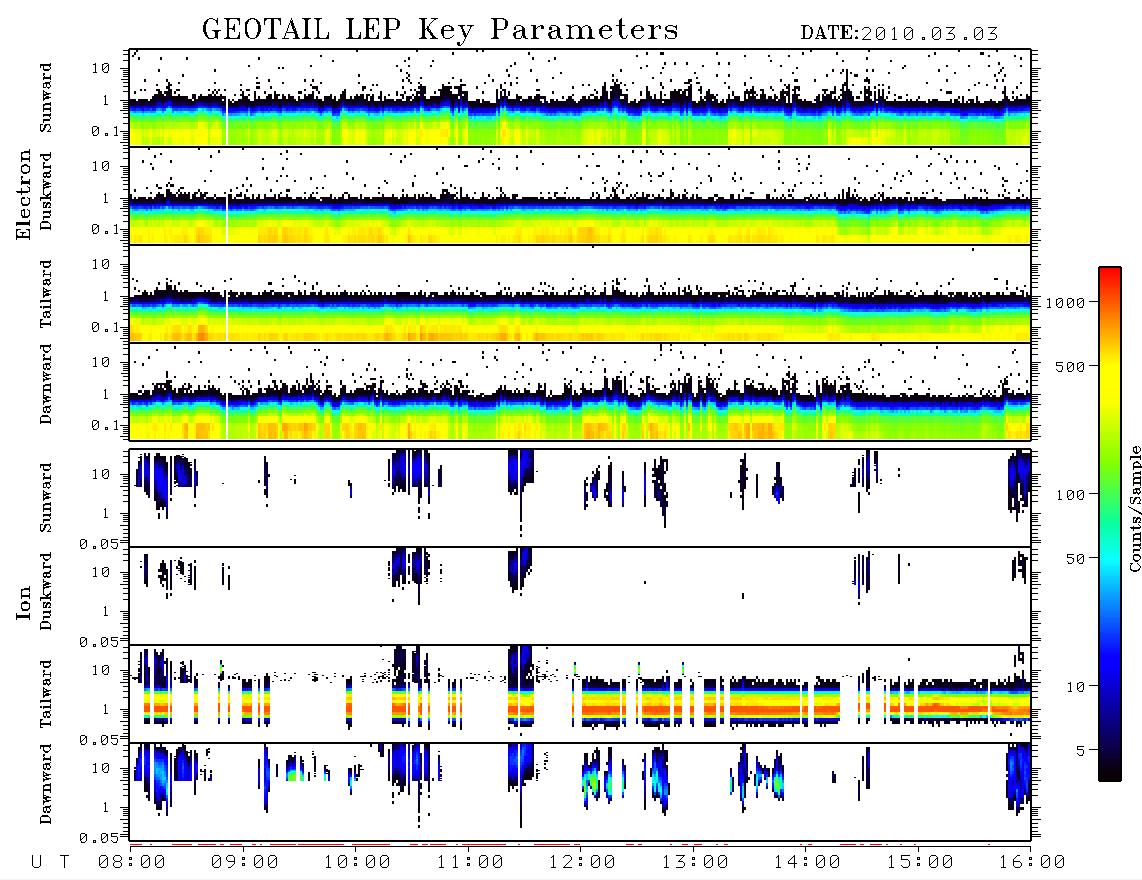Image resolution: width=1142 pixels, height=880 pixels.
Task: Click the Ion 'Dawnward' panel label
Action: point(46,785)
